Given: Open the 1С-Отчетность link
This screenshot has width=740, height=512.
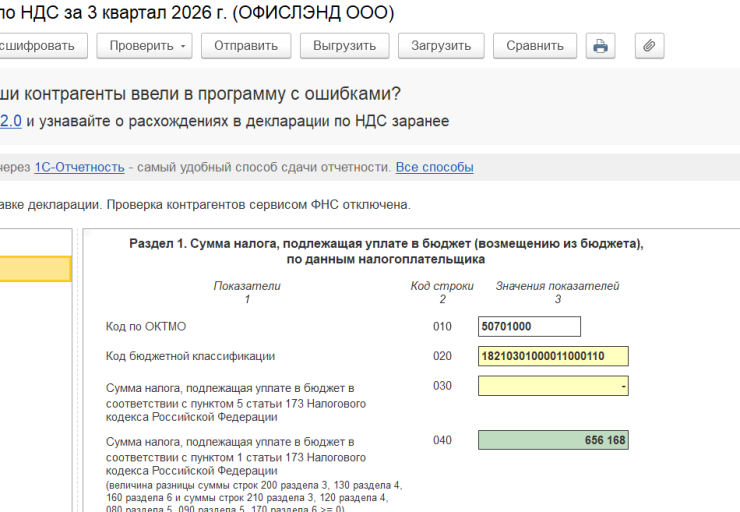Looking at the screenshot, I should pos(79,167).
